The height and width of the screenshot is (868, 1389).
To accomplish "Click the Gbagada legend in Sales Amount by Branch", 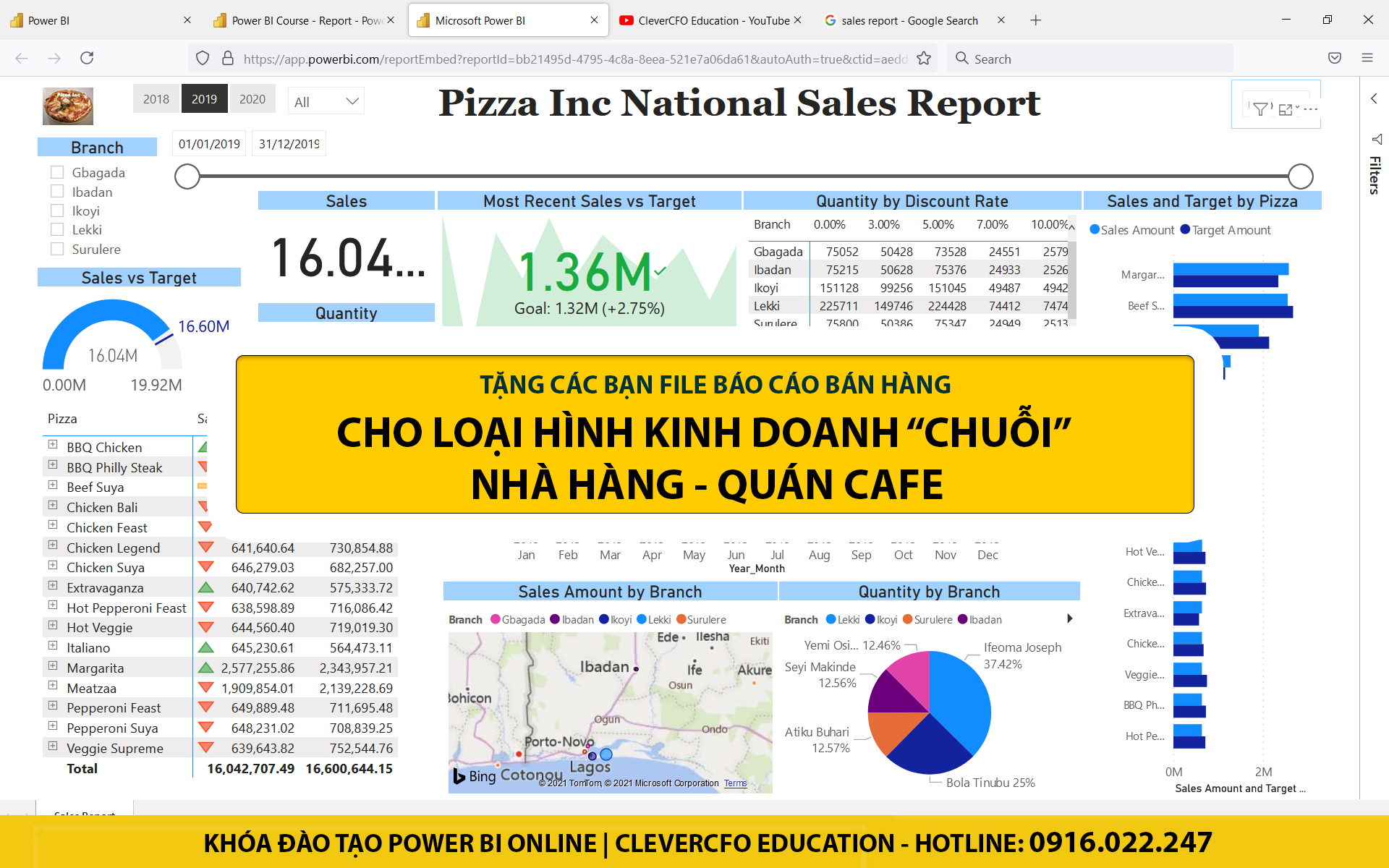I will coord(518,620).
